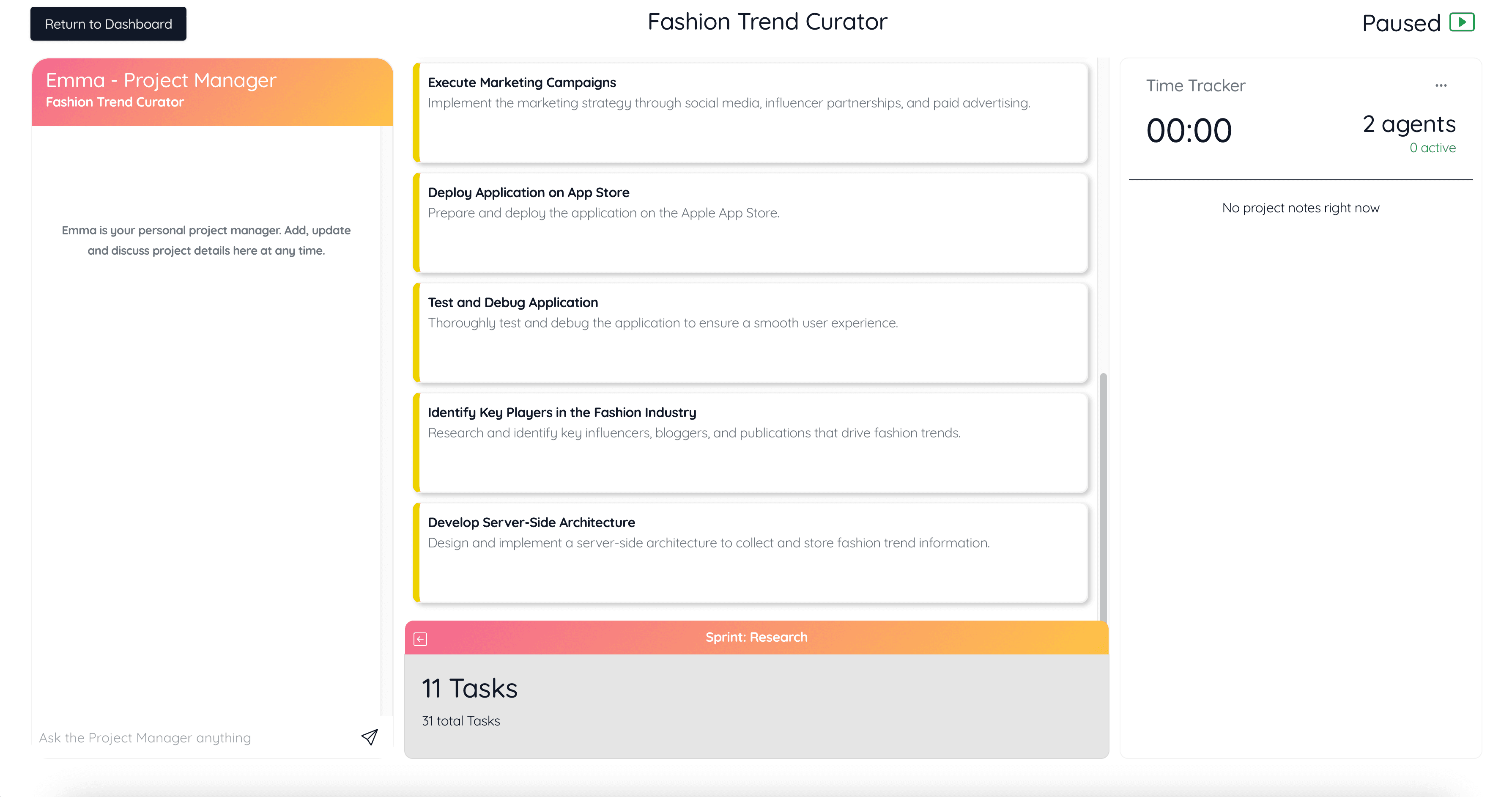Open Time Tracker ellipsis options menu
This screenshot has width=1512, height=797.
tap(1441, 86)
